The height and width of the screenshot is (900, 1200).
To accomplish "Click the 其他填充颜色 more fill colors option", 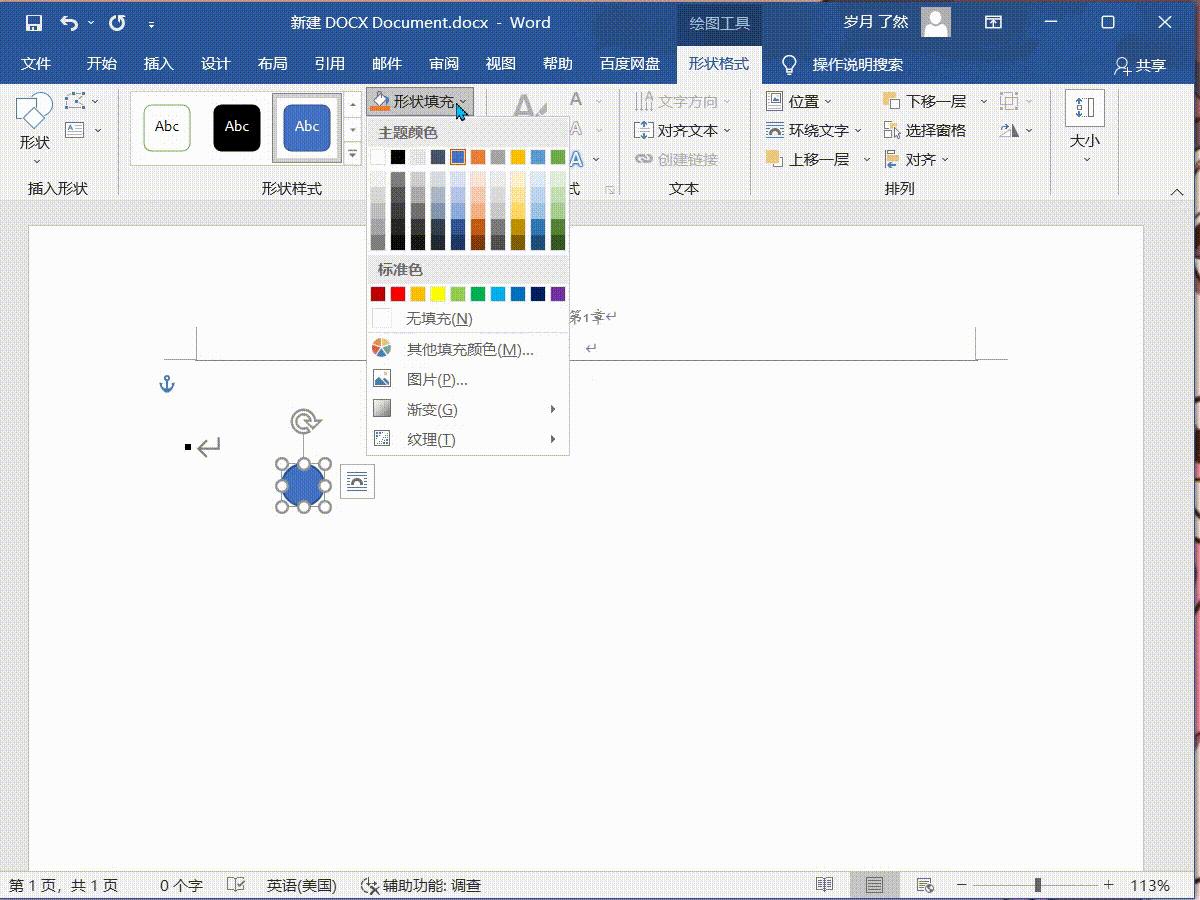I will tap(466, 347).
